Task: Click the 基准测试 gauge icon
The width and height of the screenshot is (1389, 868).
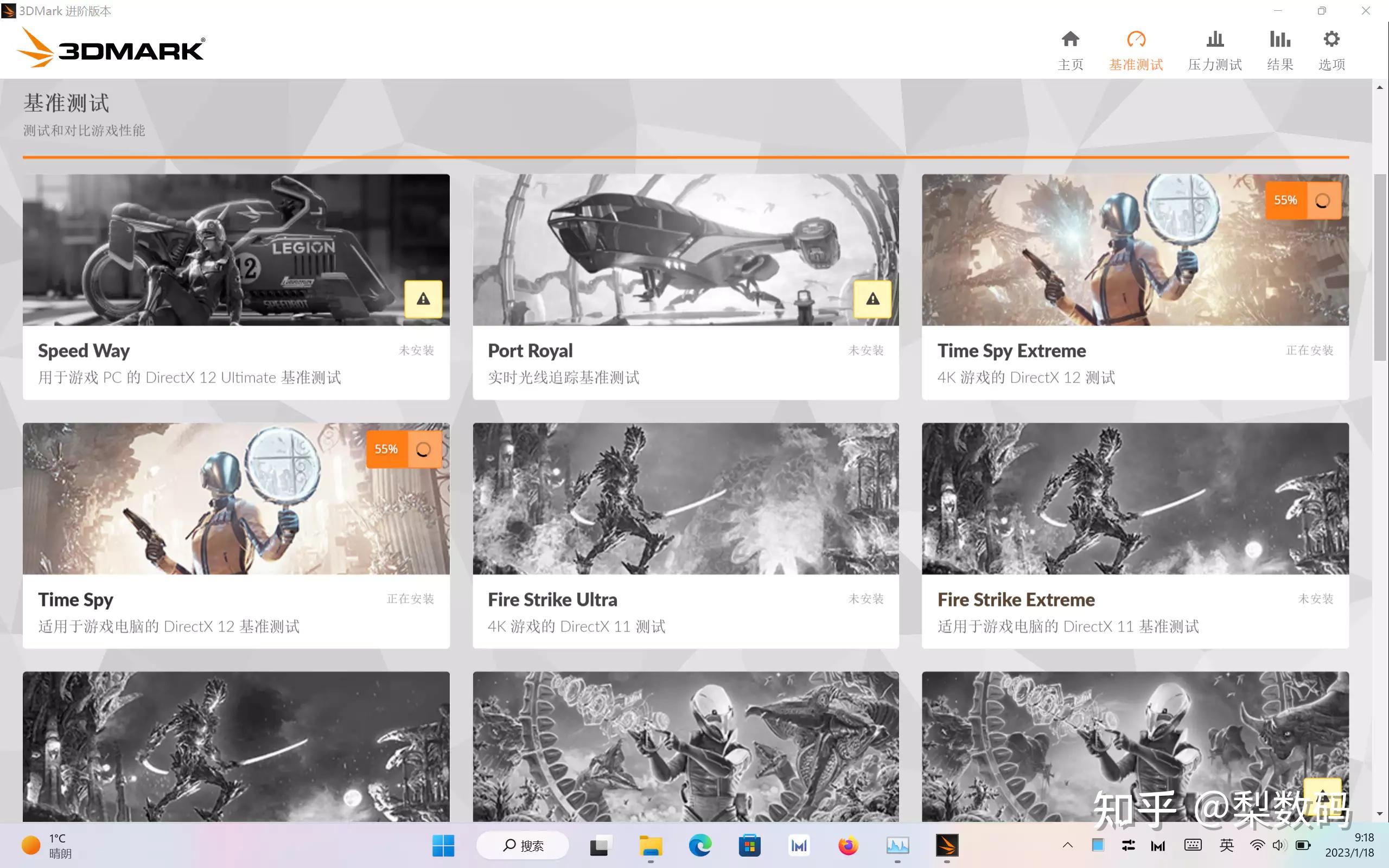Action: point(1136,40)
